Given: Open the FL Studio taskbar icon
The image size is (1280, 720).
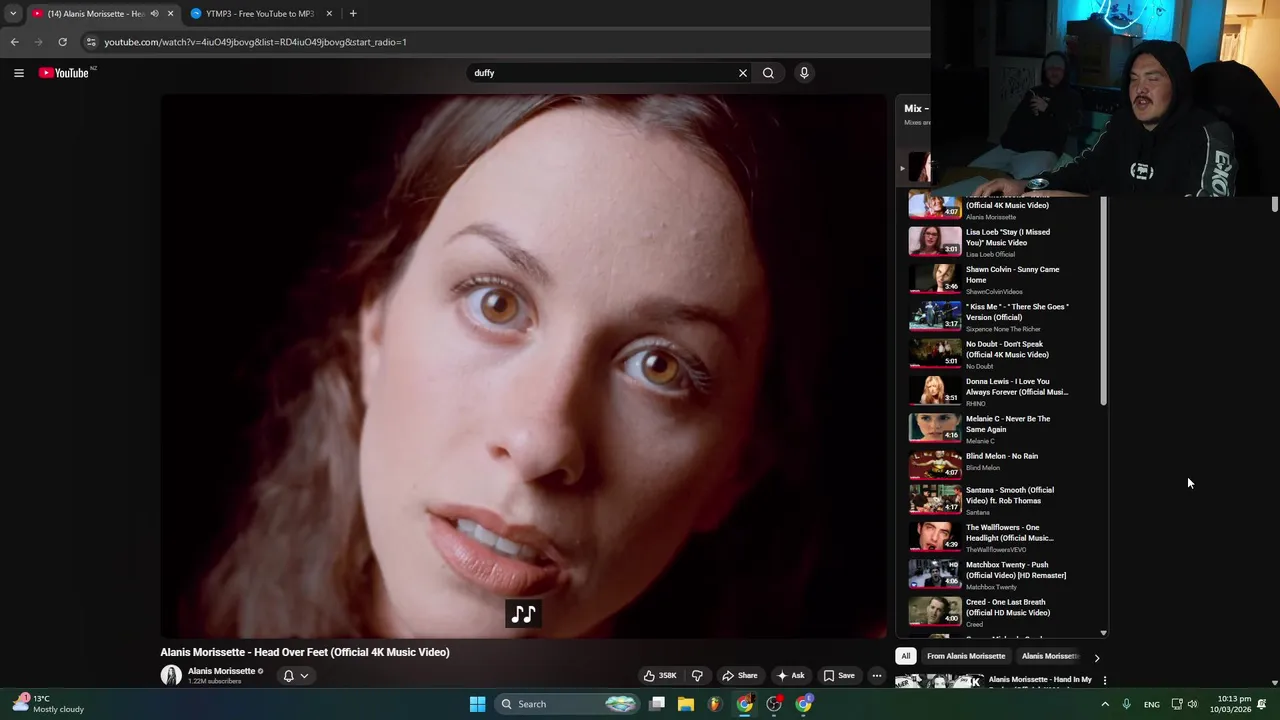Looking at the screenshot, I should tap(715, 704).
